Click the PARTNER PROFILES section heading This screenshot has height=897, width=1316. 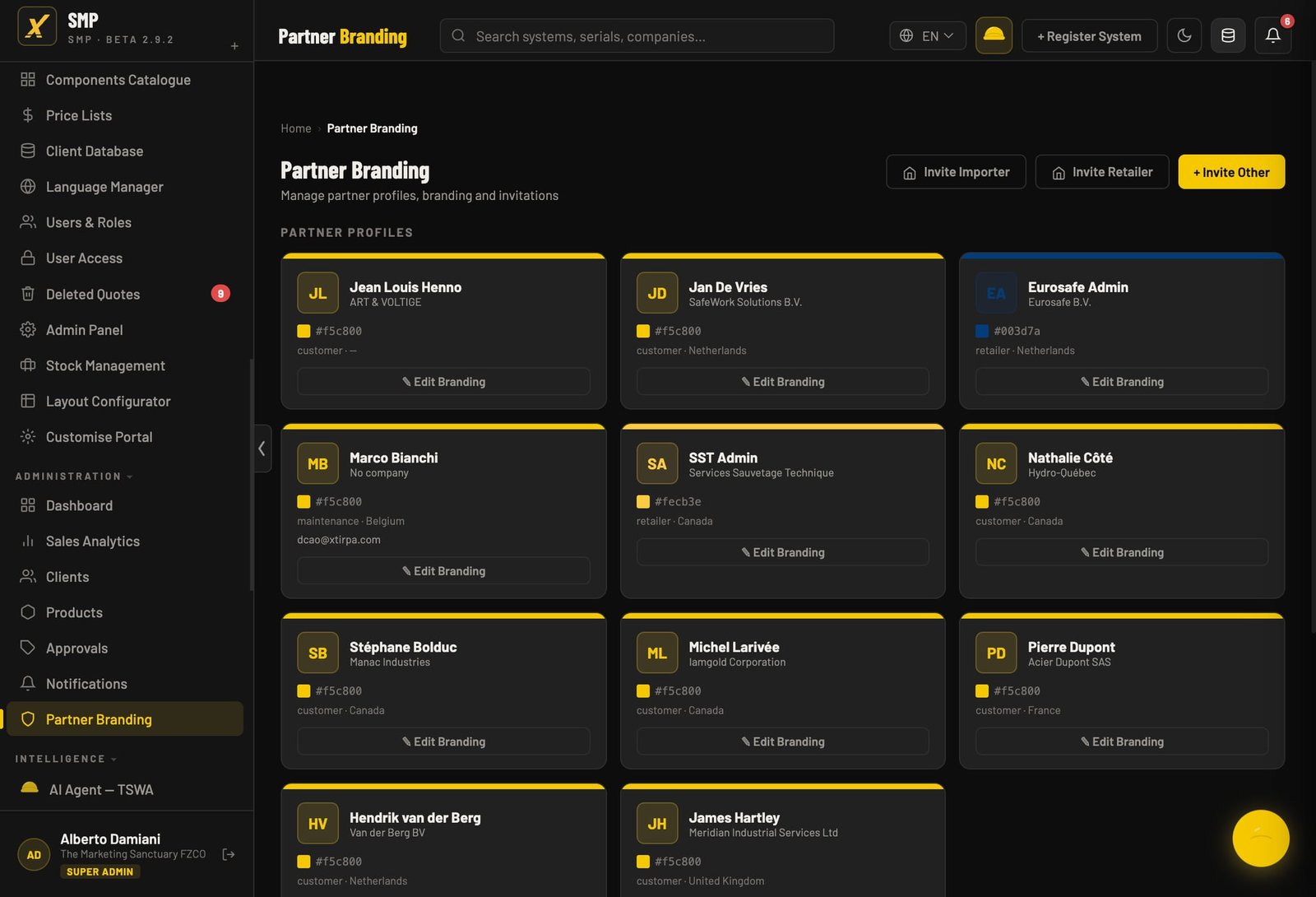click(x=346, y=233)
